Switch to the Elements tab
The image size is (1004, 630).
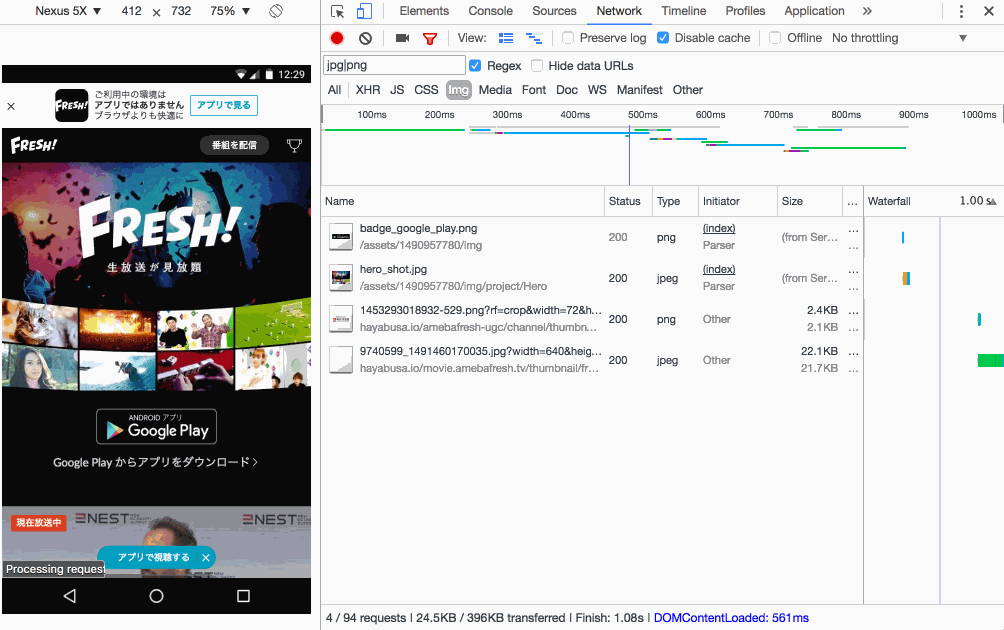pos(424,11)
